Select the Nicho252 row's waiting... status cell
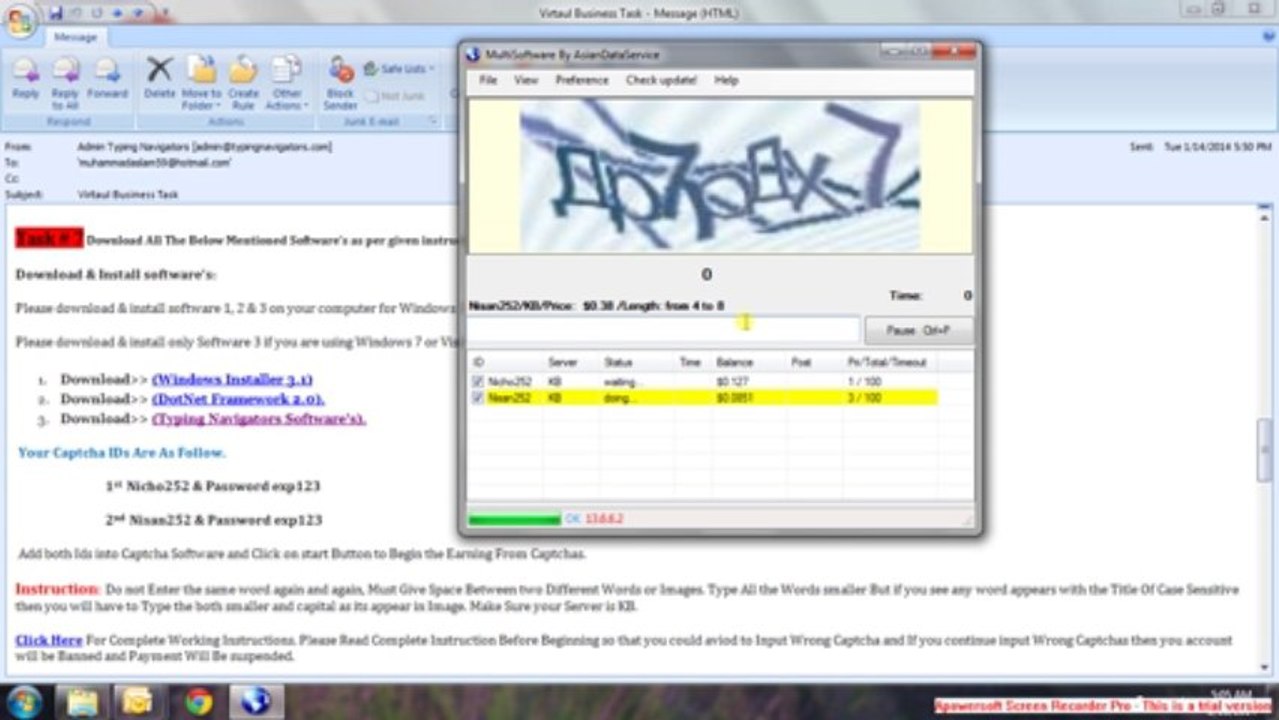Screen dimensions: 1279x720 (x=622, y=382)
